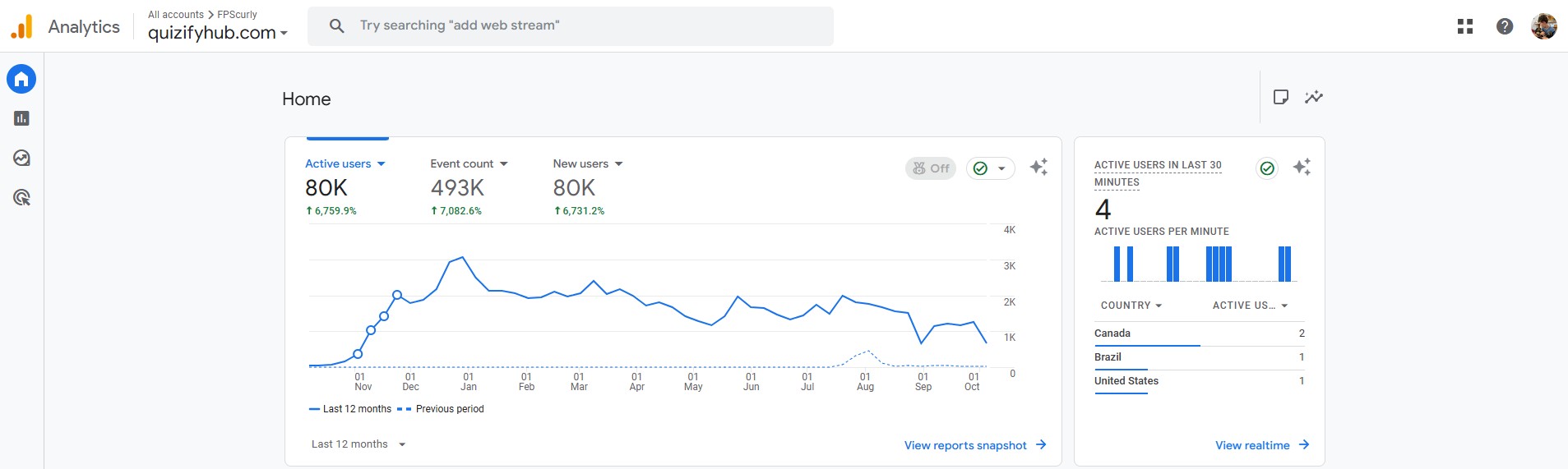
Task: Open the Google apps grid icon
Action: point(1464,26)
